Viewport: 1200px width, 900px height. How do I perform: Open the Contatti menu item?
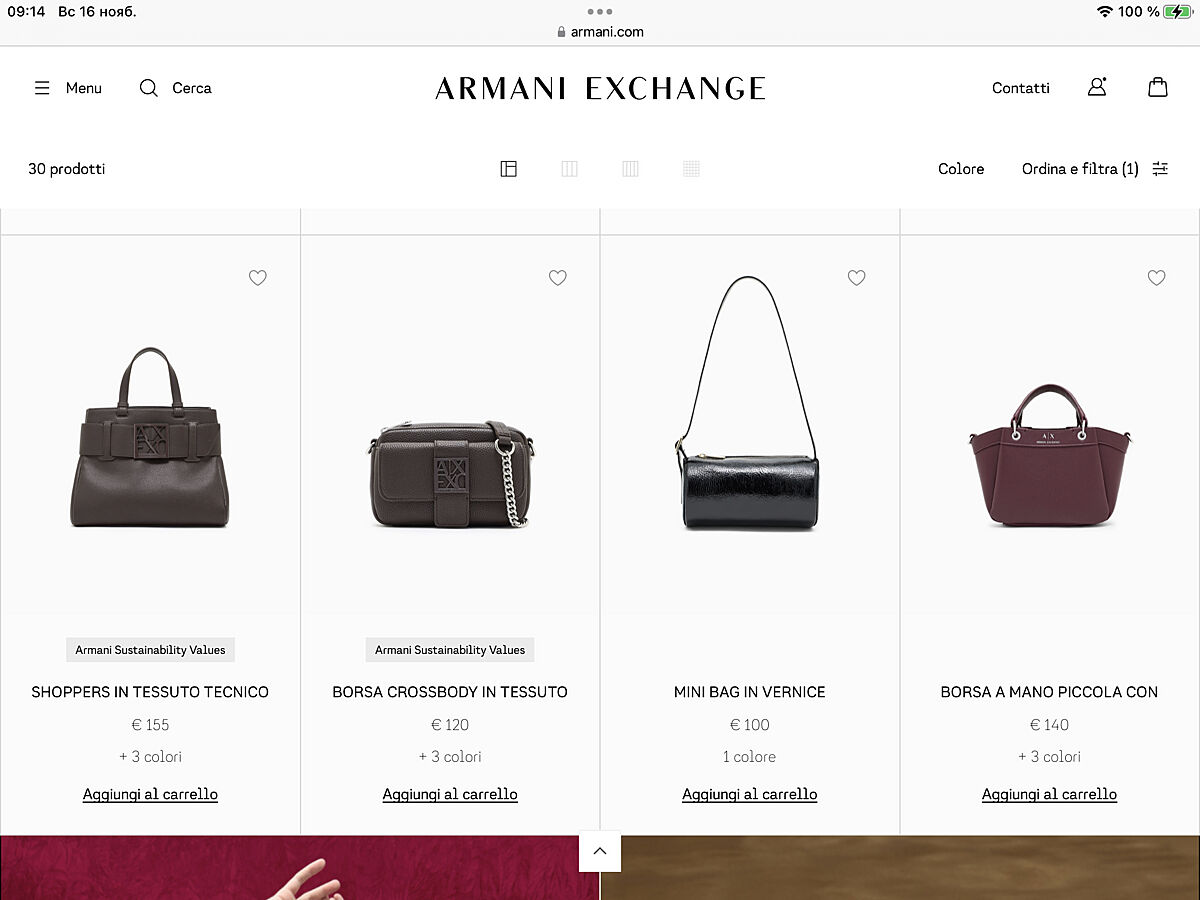(x=1021, y=88)
